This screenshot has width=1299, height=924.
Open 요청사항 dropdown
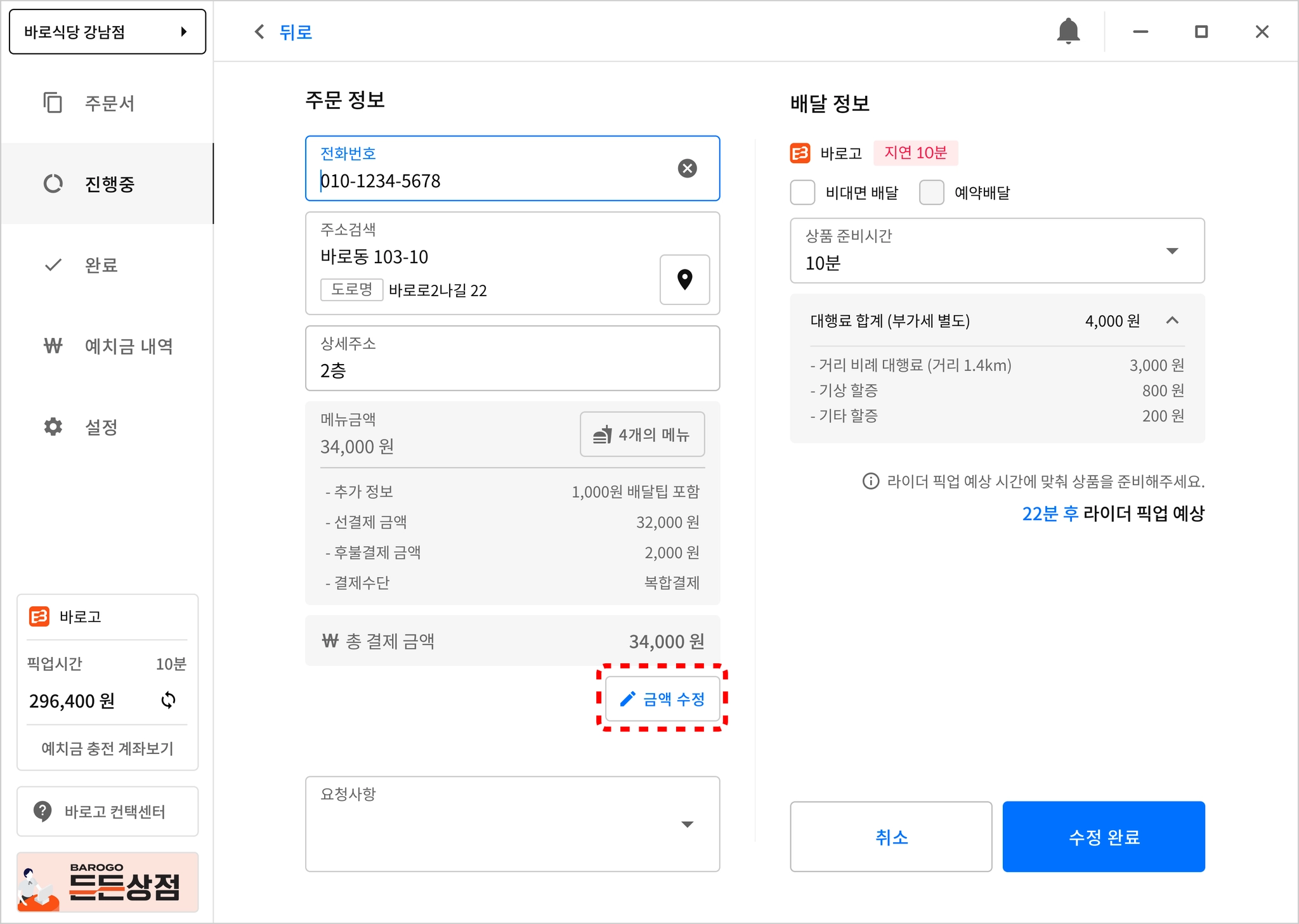[686, 824]
